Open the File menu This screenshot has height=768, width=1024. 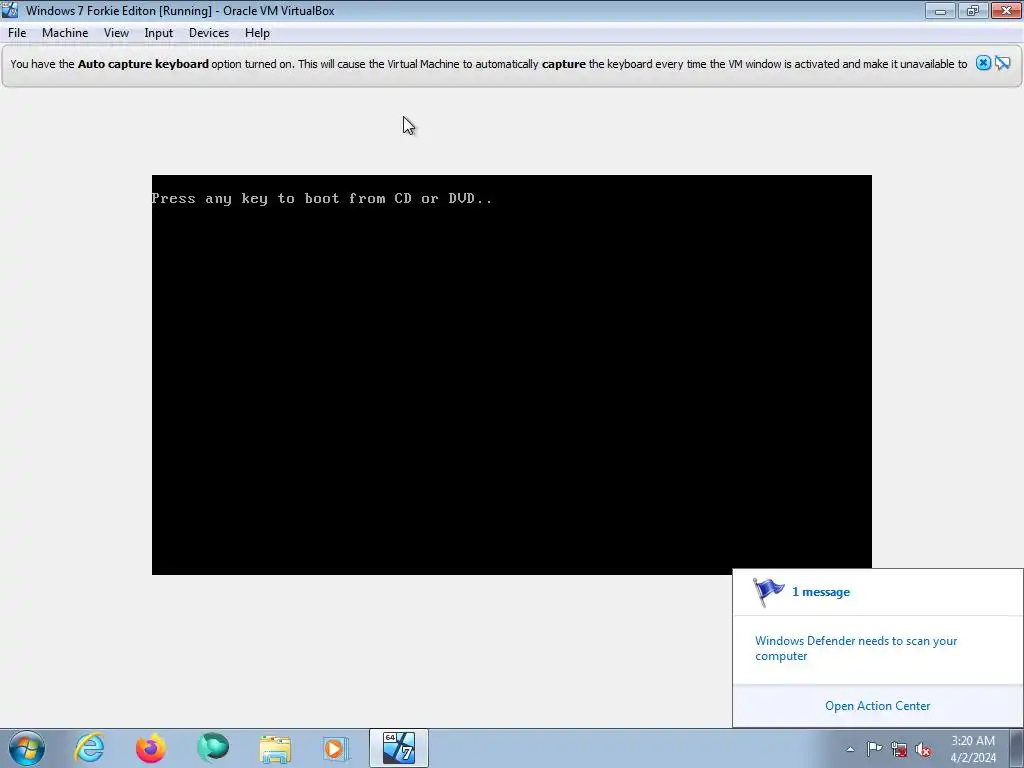click(17, 33)
